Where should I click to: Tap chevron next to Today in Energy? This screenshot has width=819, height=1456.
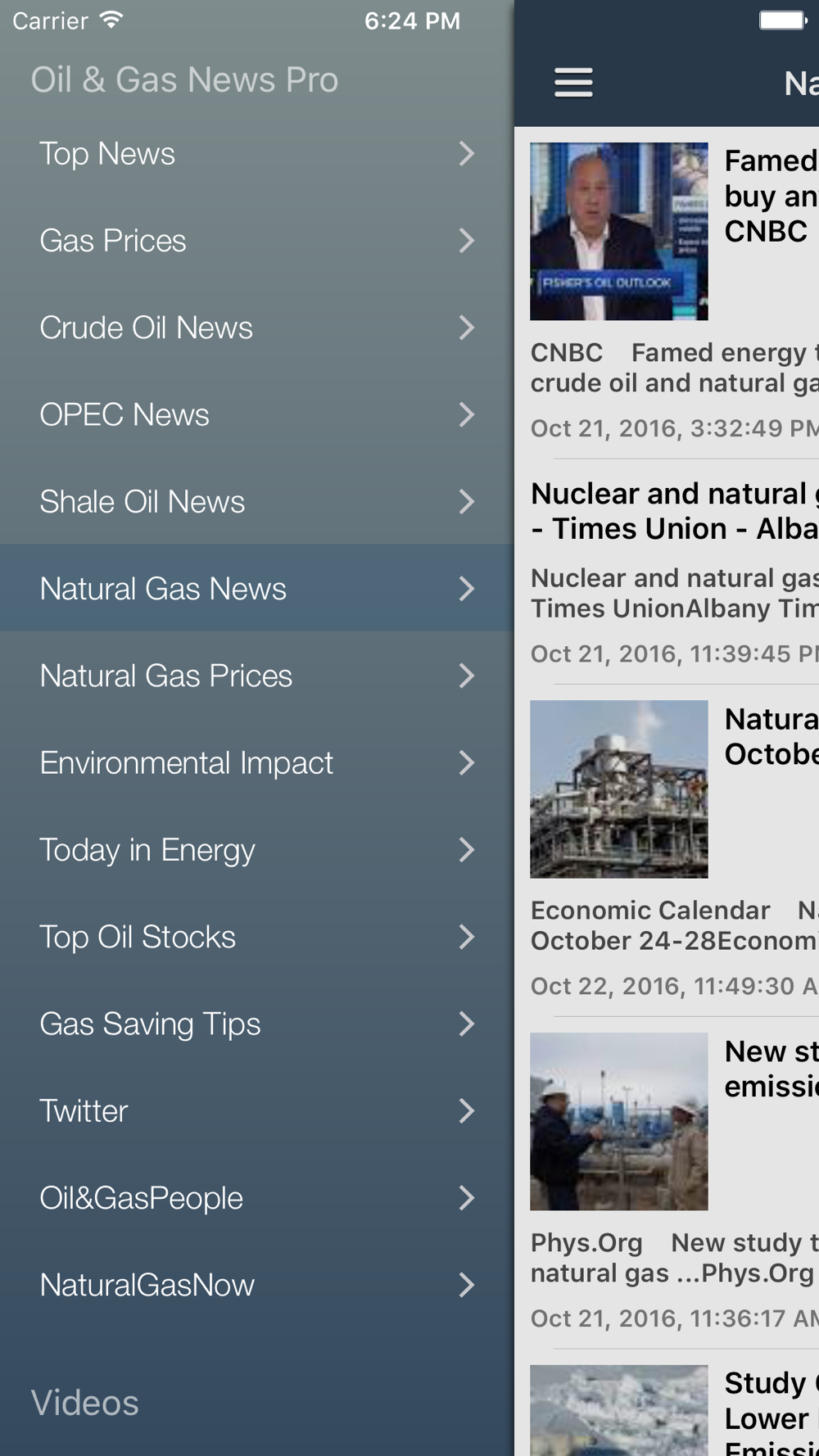467,849
